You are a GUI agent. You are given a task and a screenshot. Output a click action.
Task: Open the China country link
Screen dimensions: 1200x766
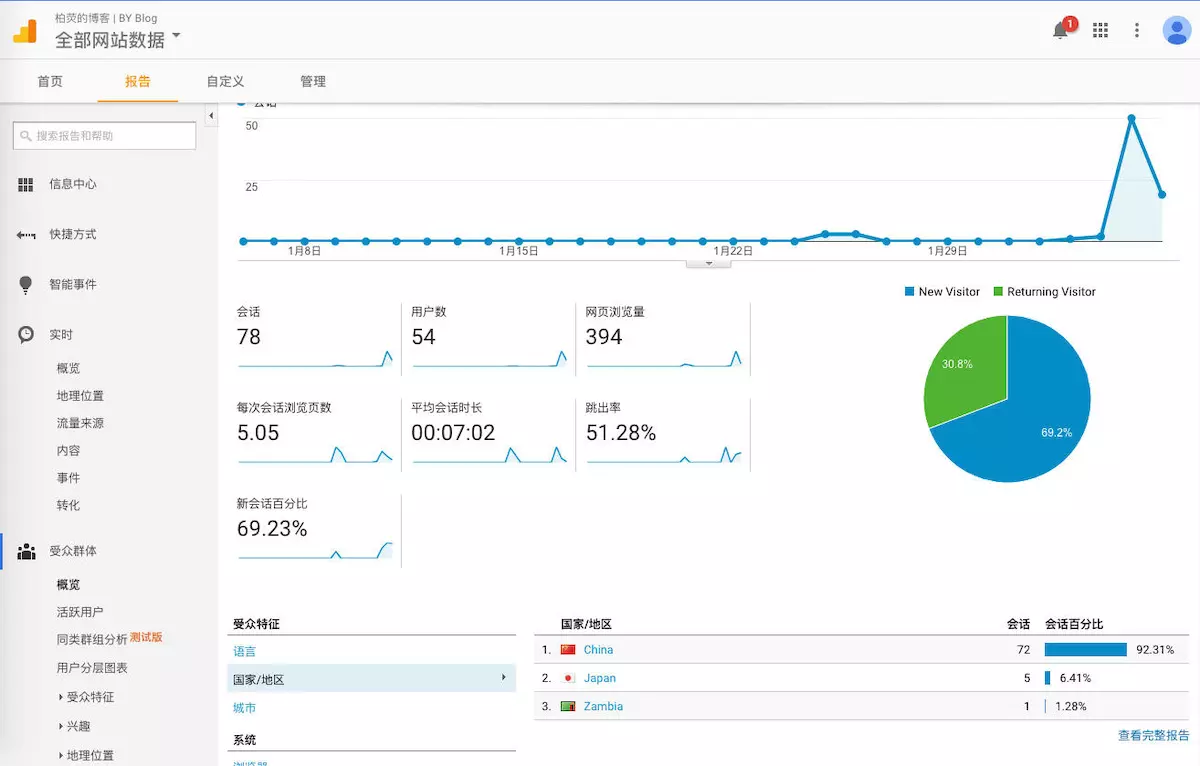(x=598, y=650)
